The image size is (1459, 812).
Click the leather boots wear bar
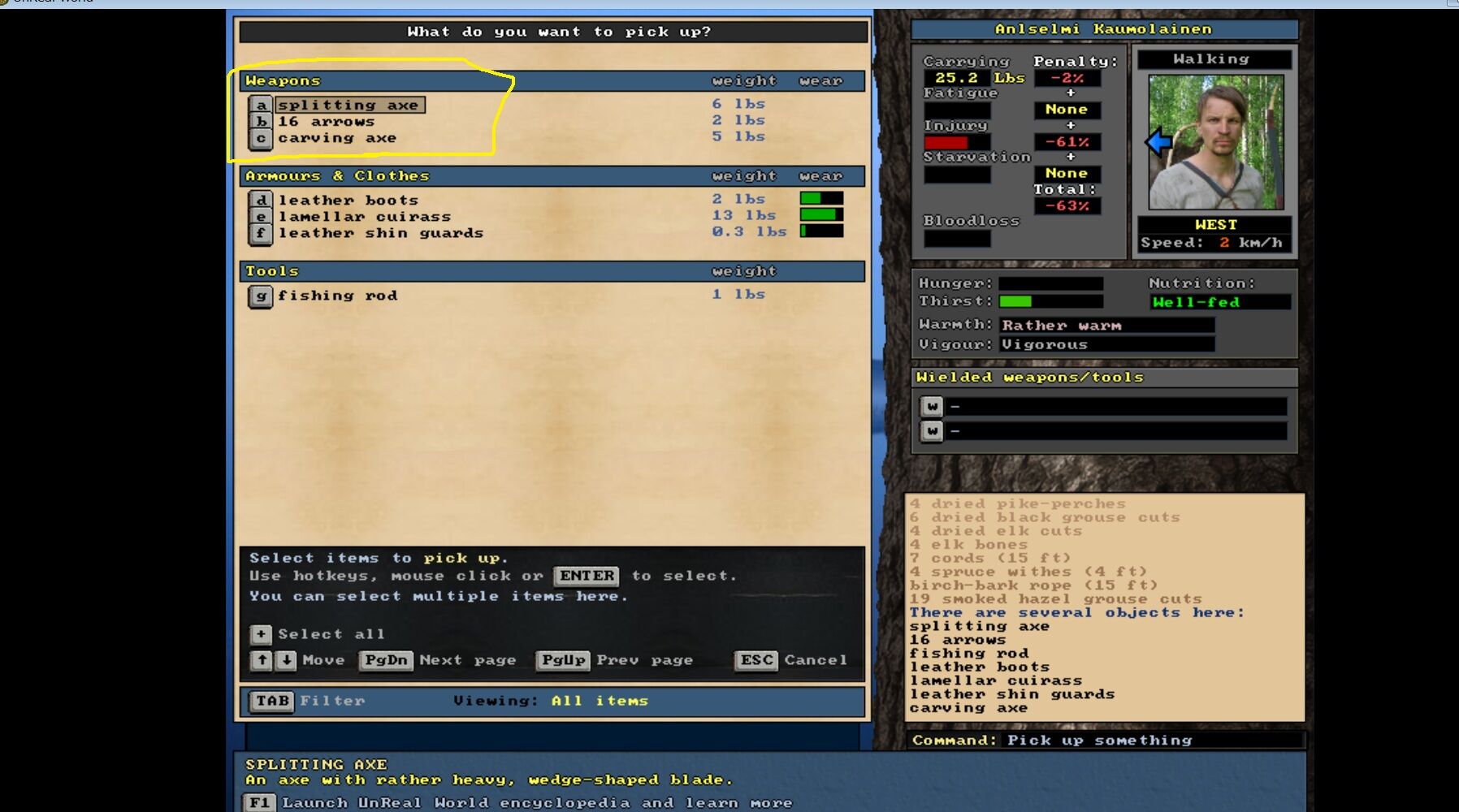tap(821, 198)
